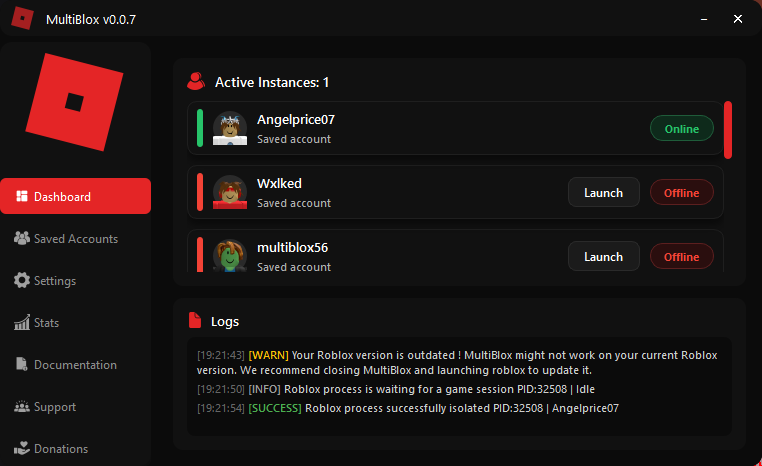The height and width of the screenshot is (466, 762).
Task: Click the Angelprice07 account name
Action: pos(295,120)
